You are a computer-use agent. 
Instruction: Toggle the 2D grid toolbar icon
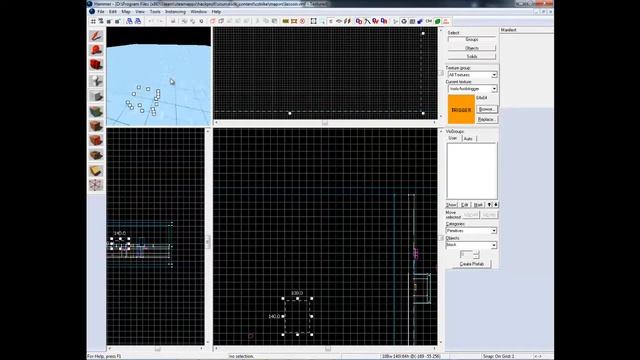pos(93,21)
